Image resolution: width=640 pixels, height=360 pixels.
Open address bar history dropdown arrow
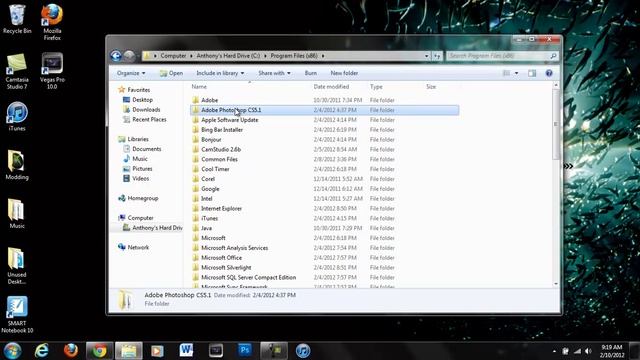click(x=427, y=56)
